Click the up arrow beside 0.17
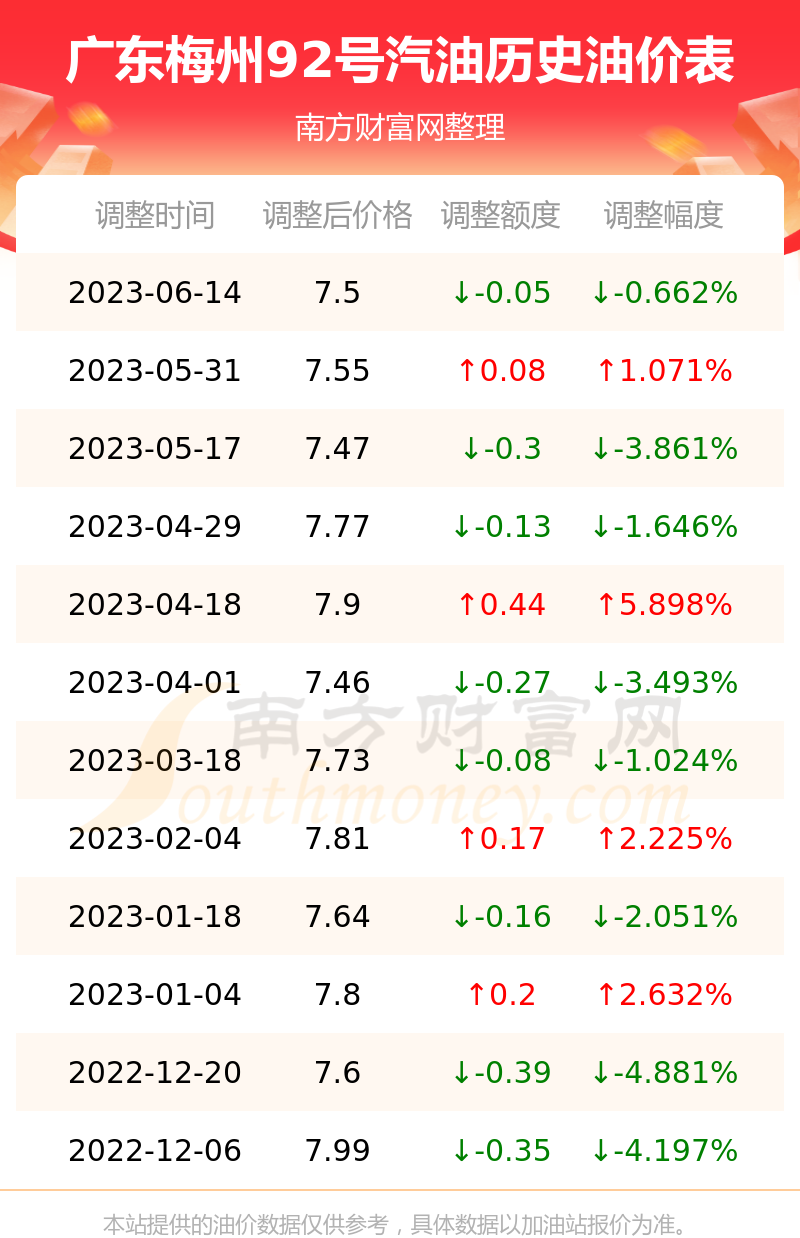Screen dimensions: 800x1238 (467, 839)
